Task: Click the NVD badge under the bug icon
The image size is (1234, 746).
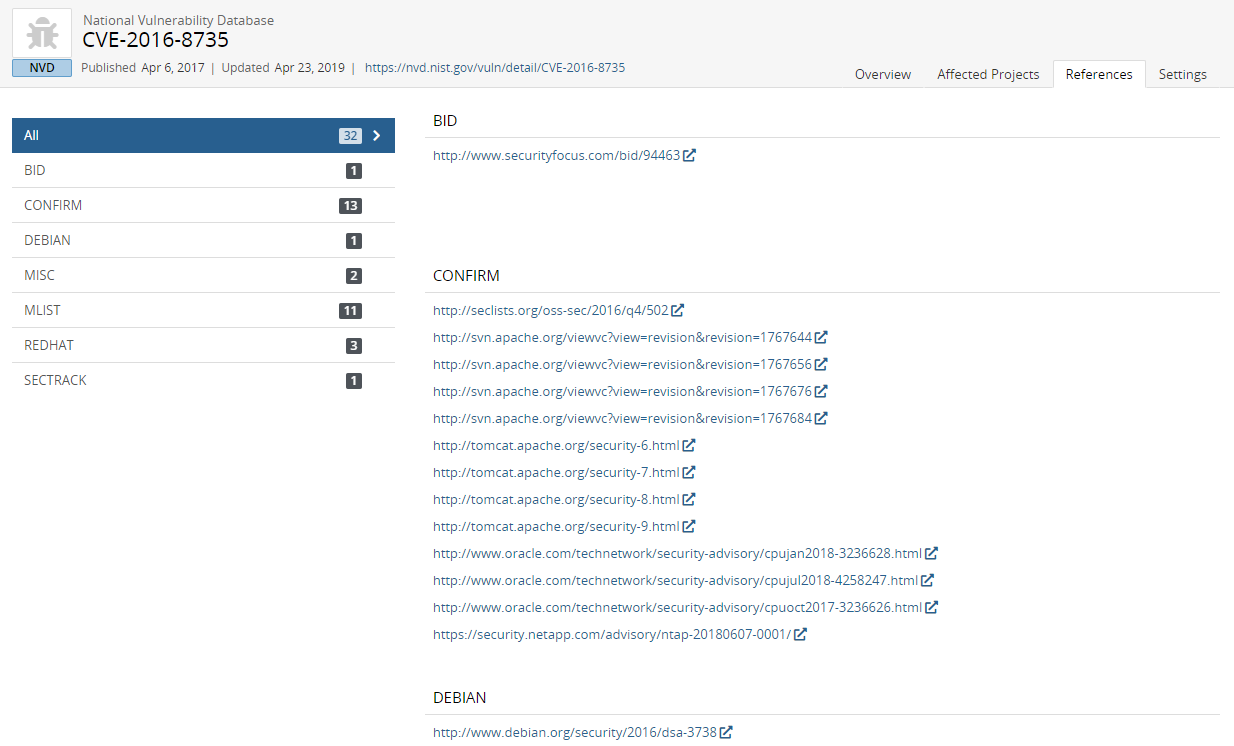Action: [x=41, y=67]
